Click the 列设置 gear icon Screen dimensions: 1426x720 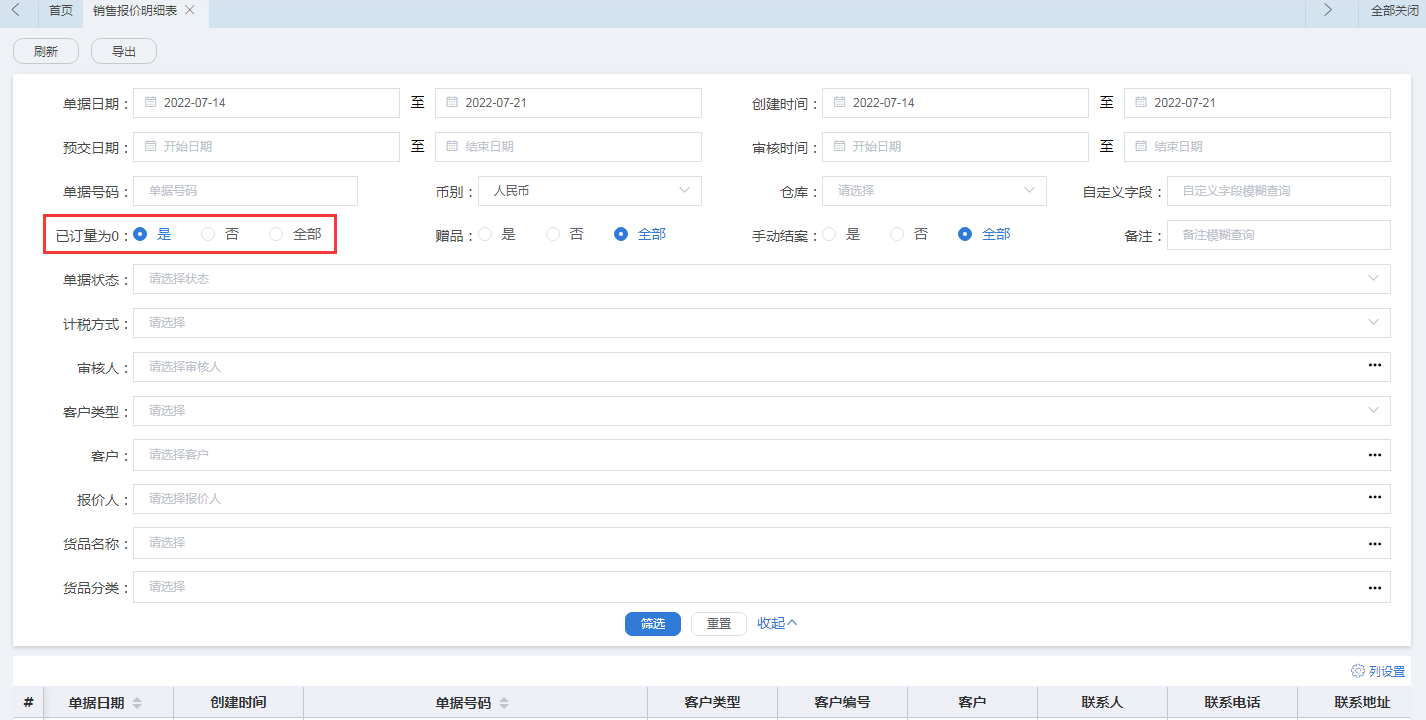[x=1358, y=671]
